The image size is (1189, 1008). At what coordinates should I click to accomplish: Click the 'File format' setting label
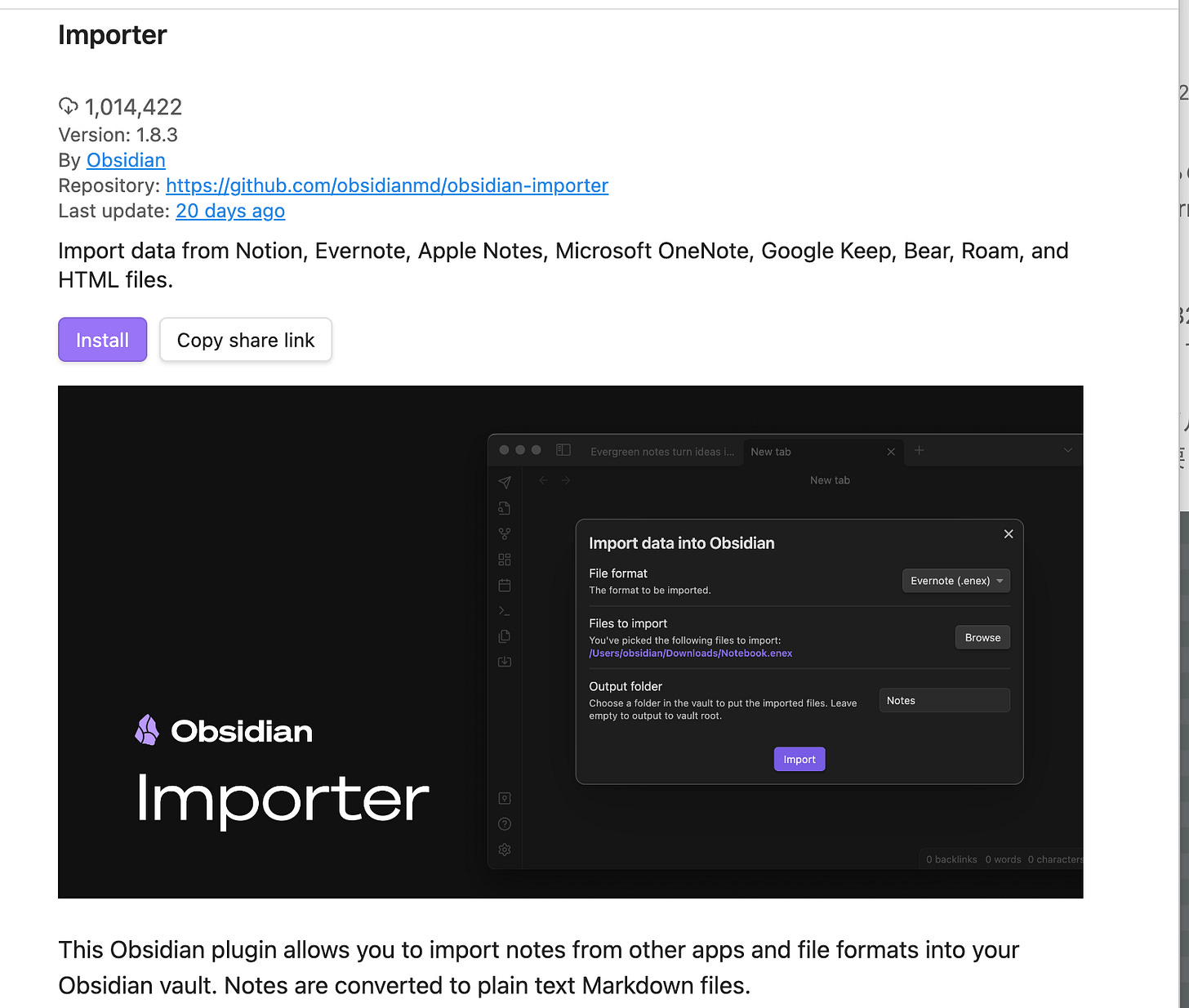(x=618, y=573)
